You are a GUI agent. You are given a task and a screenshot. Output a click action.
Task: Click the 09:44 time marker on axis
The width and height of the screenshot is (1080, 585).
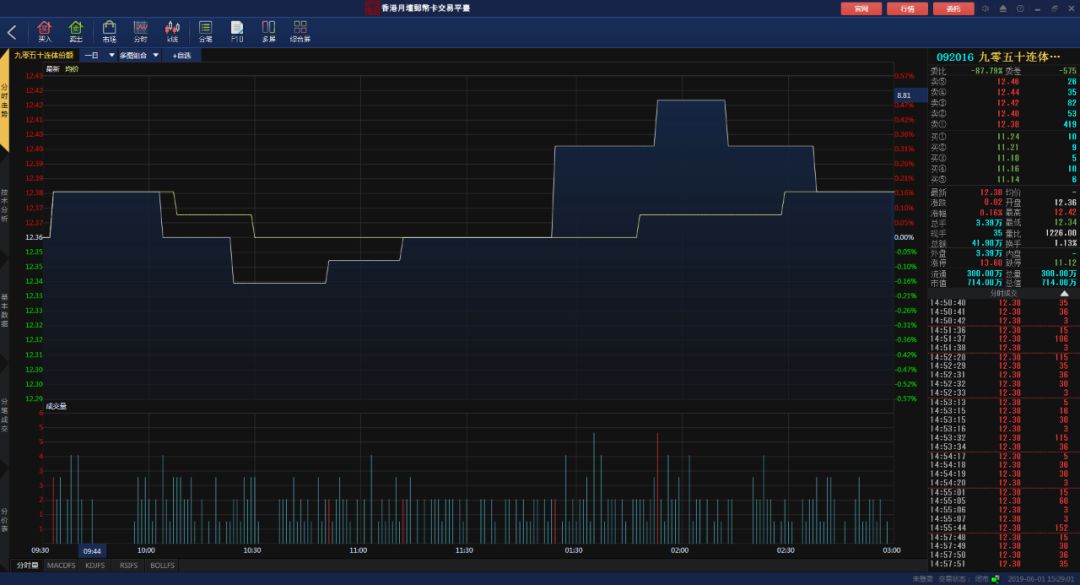(x=92, y=551)
